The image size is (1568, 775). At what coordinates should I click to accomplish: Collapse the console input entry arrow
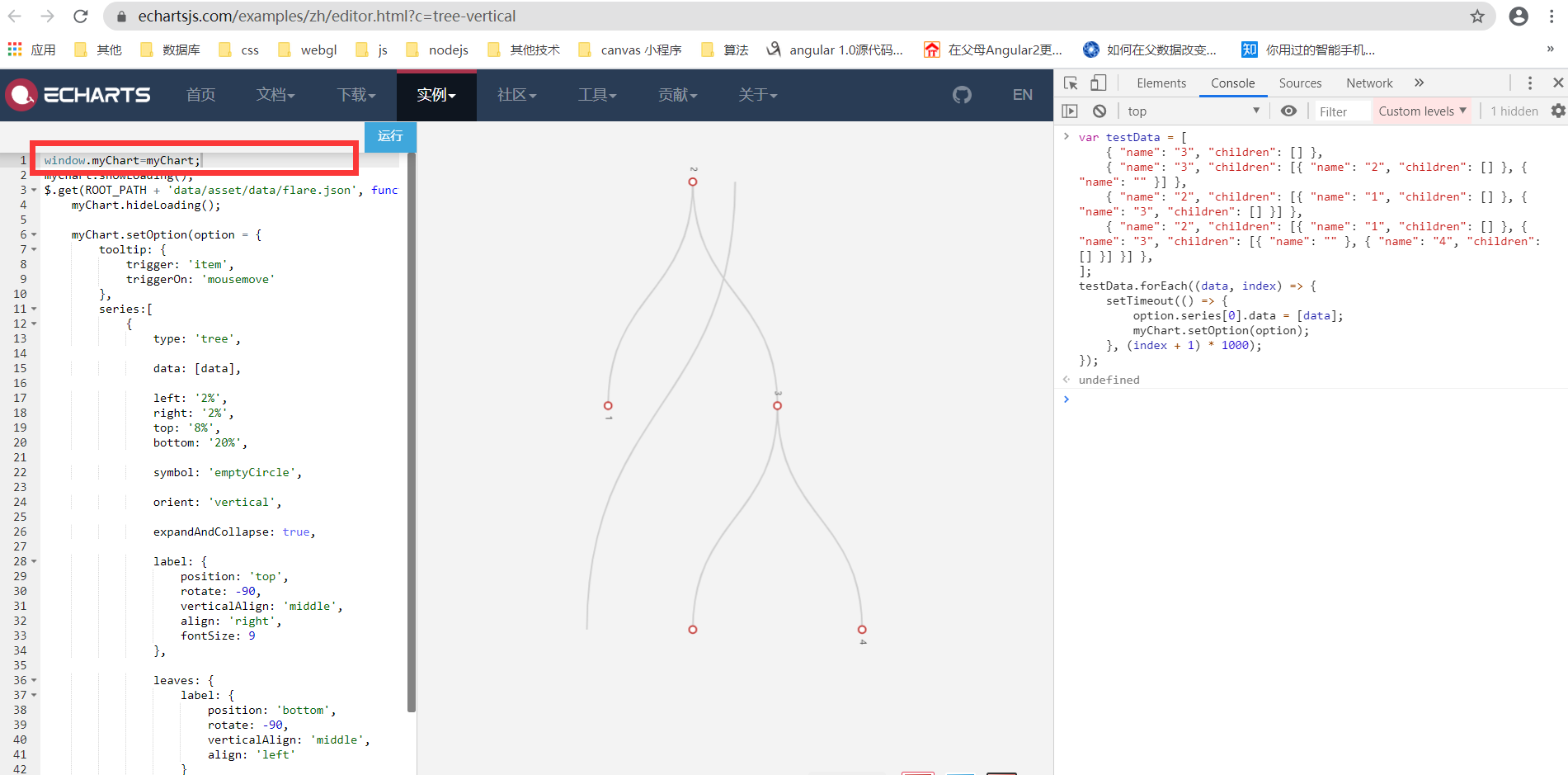(1067, 136)
